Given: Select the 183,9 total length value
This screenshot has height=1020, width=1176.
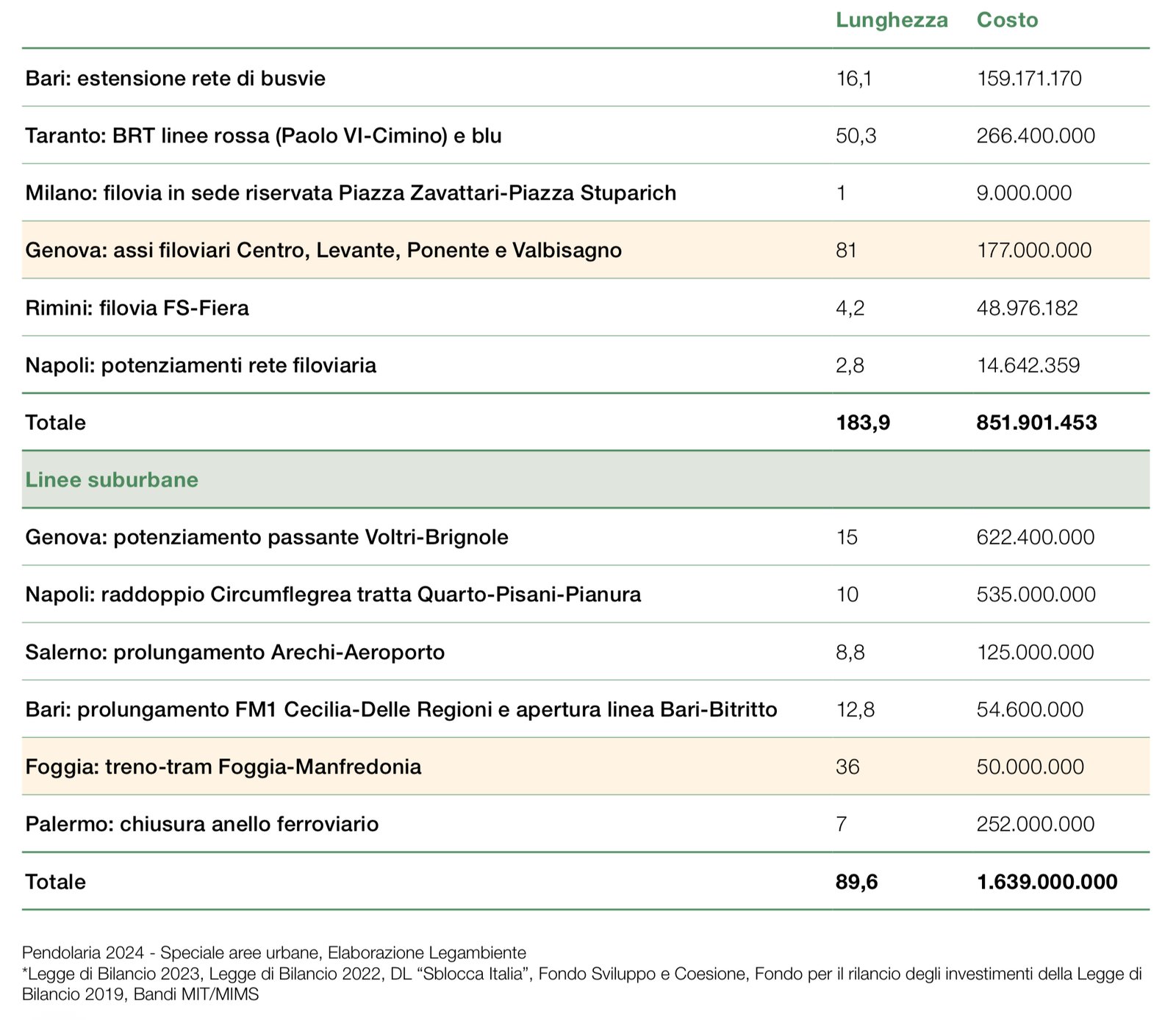Looking at the screenshot, I should [x=863, y=423].
